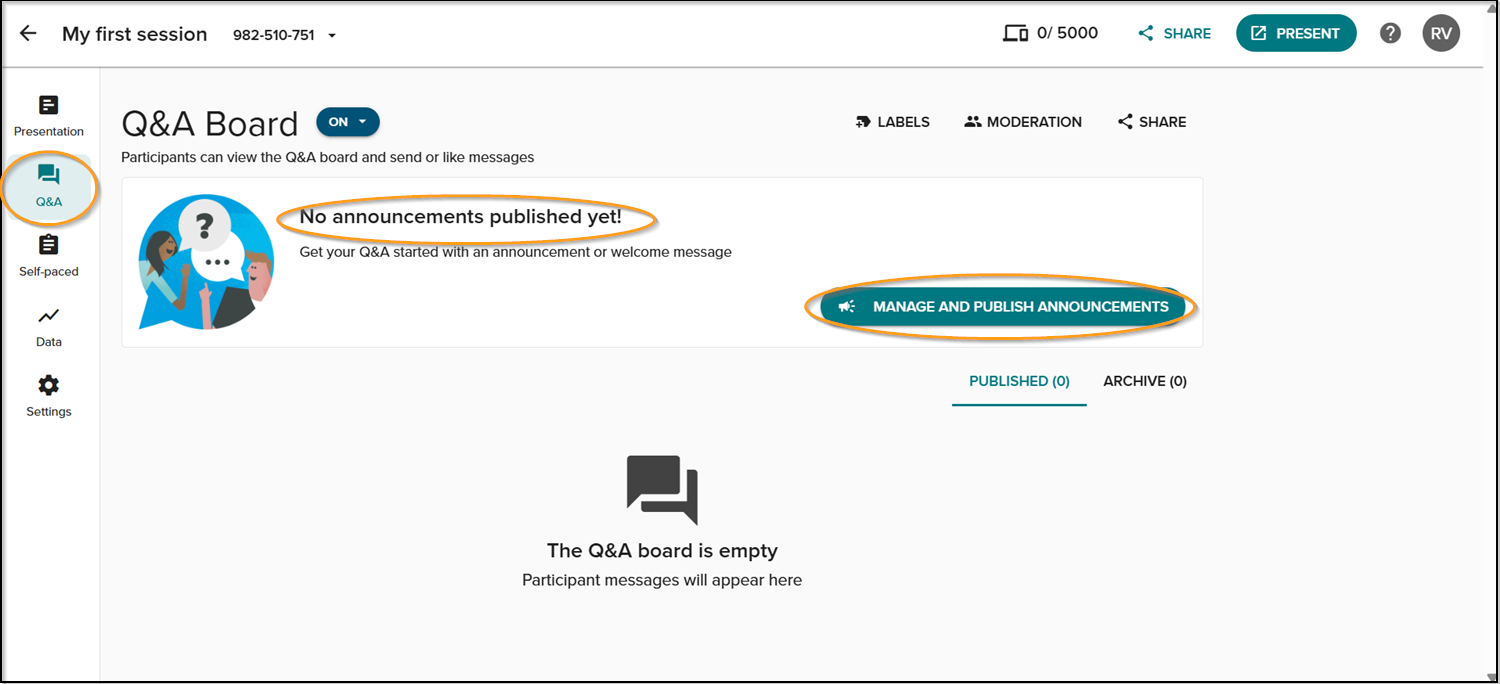Open the Self-paced sidebar section

(49, 256)
